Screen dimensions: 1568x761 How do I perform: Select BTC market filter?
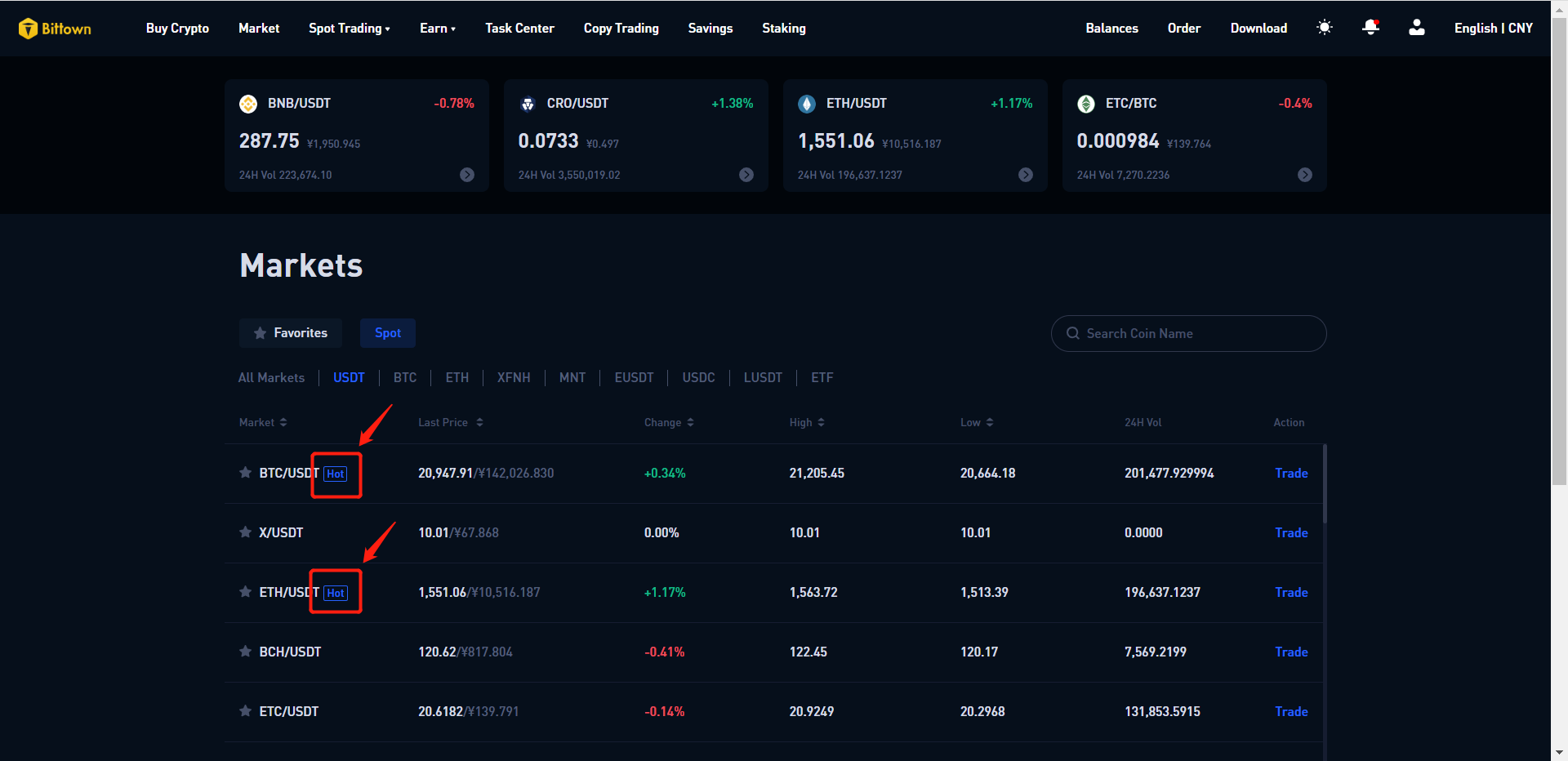coord(405,378)
